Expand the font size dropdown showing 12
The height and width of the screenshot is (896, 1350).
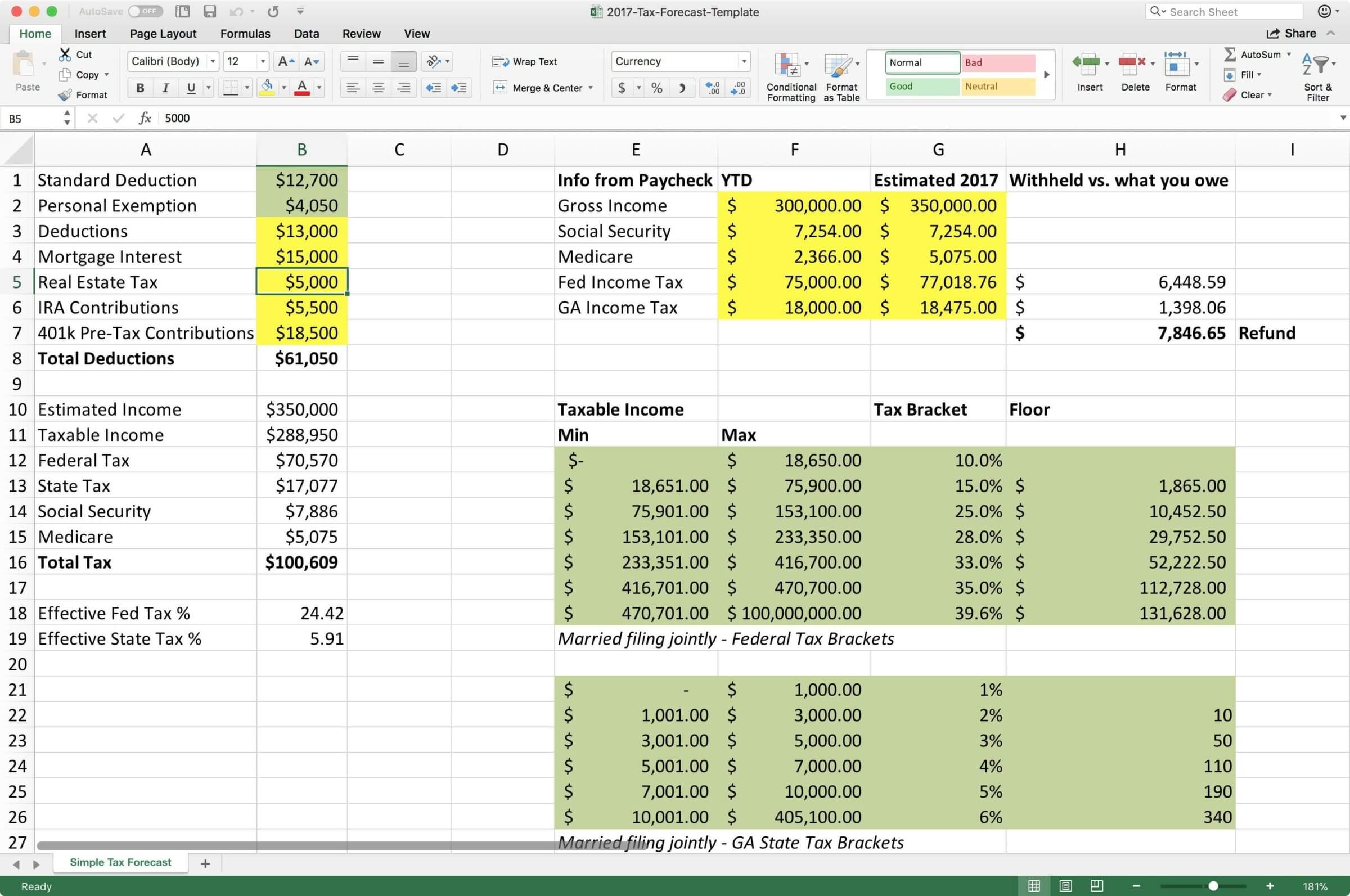[x=258, y=63]
